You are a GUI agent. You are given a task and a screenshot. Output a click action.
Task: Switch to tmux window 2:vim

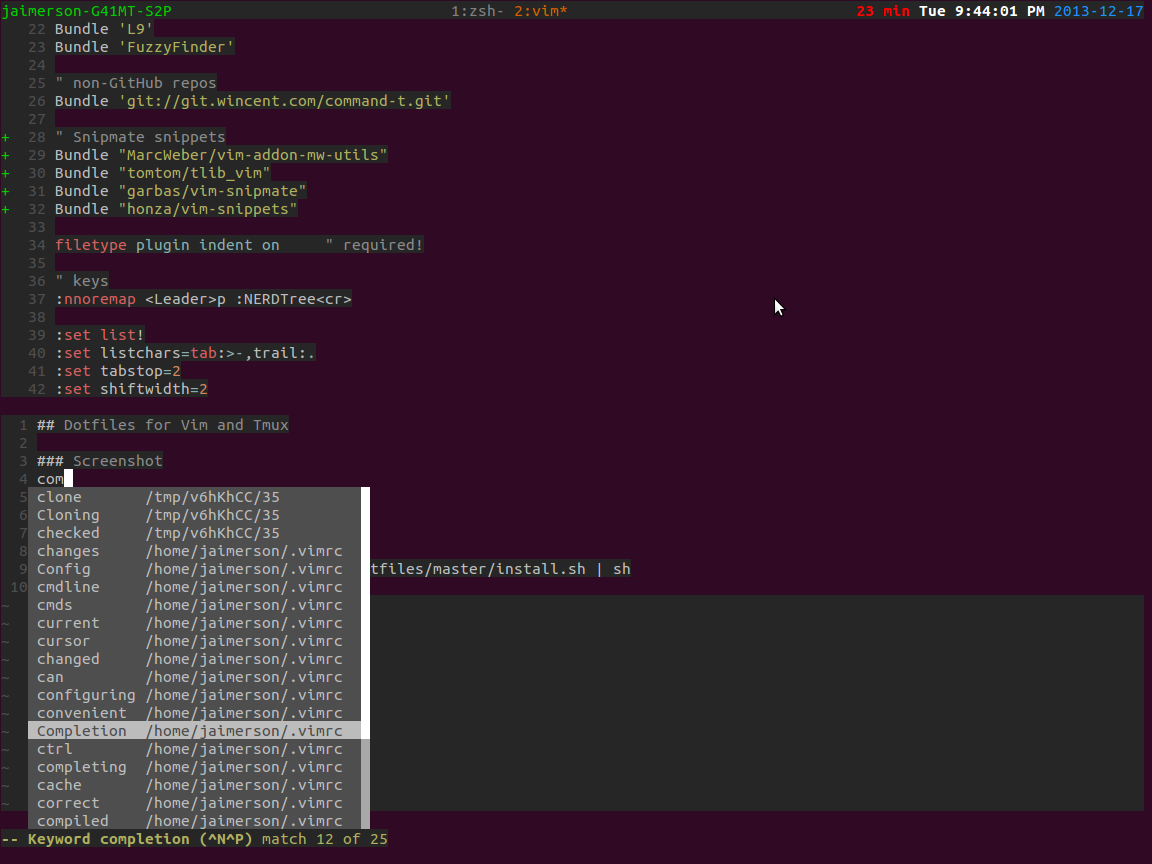point(541,11)
